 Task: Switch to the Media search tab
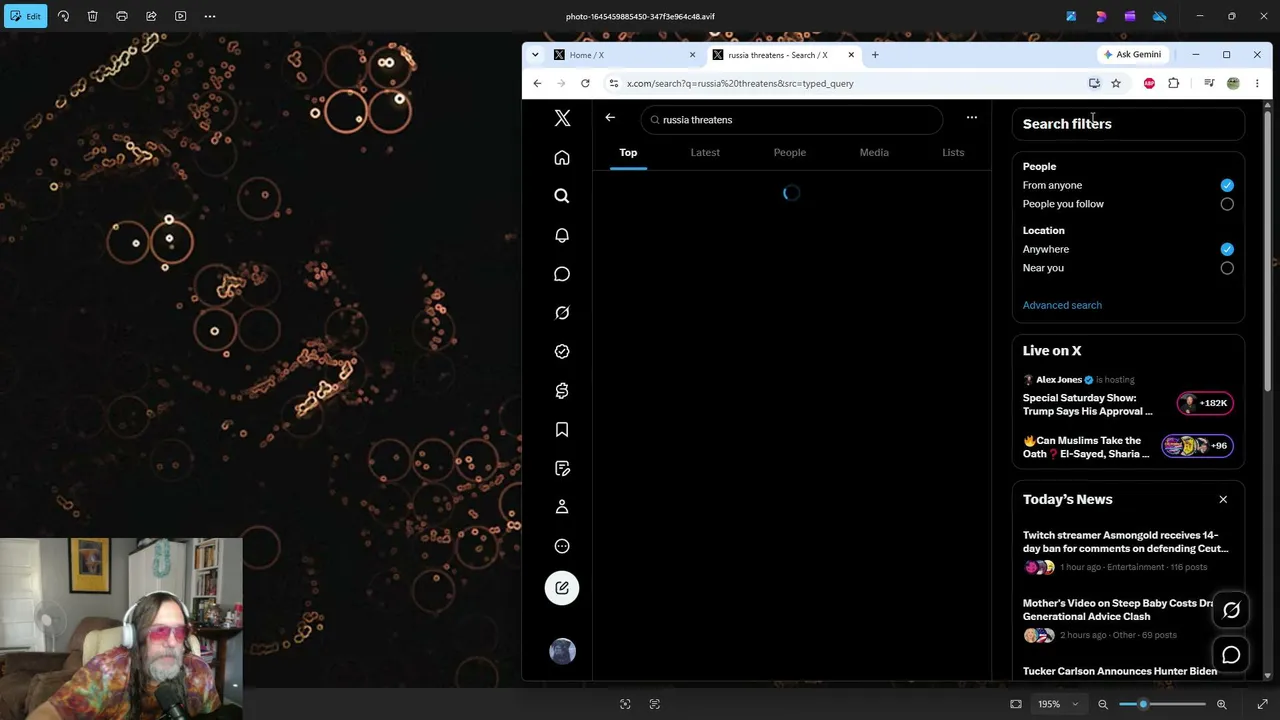(x=874, y=152)
